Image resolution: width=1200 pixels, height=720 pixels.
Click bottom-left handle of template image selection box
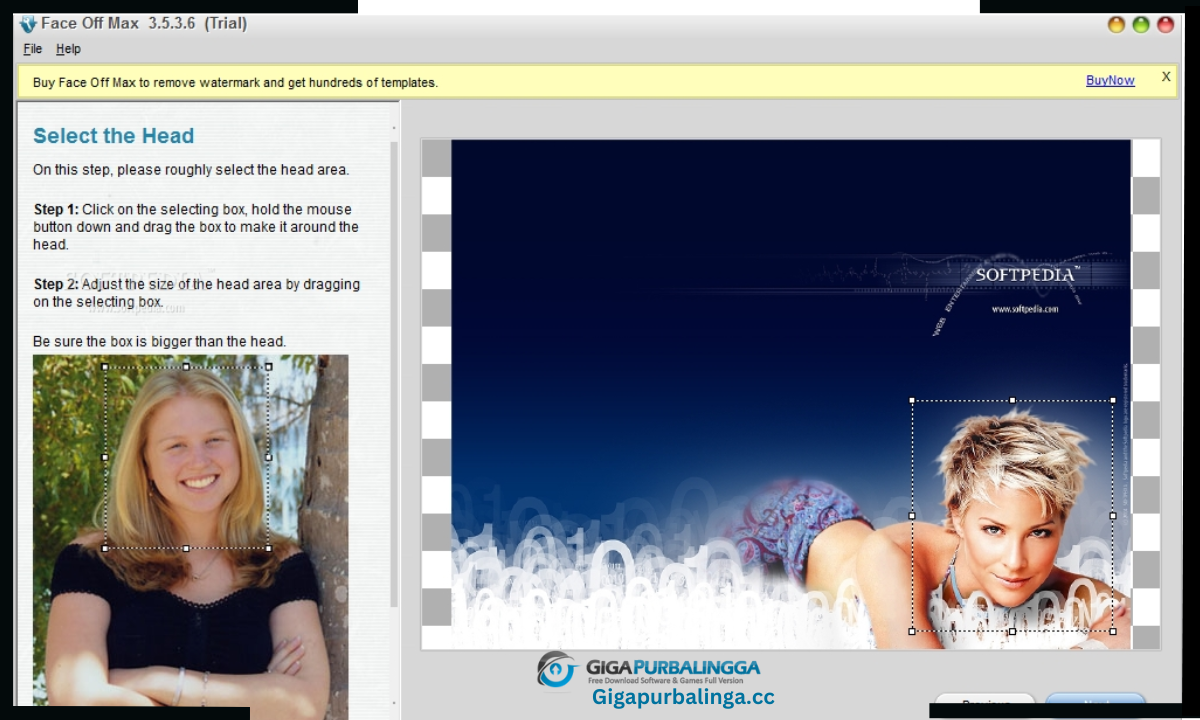pyautogui.click(x=912, y=632)
